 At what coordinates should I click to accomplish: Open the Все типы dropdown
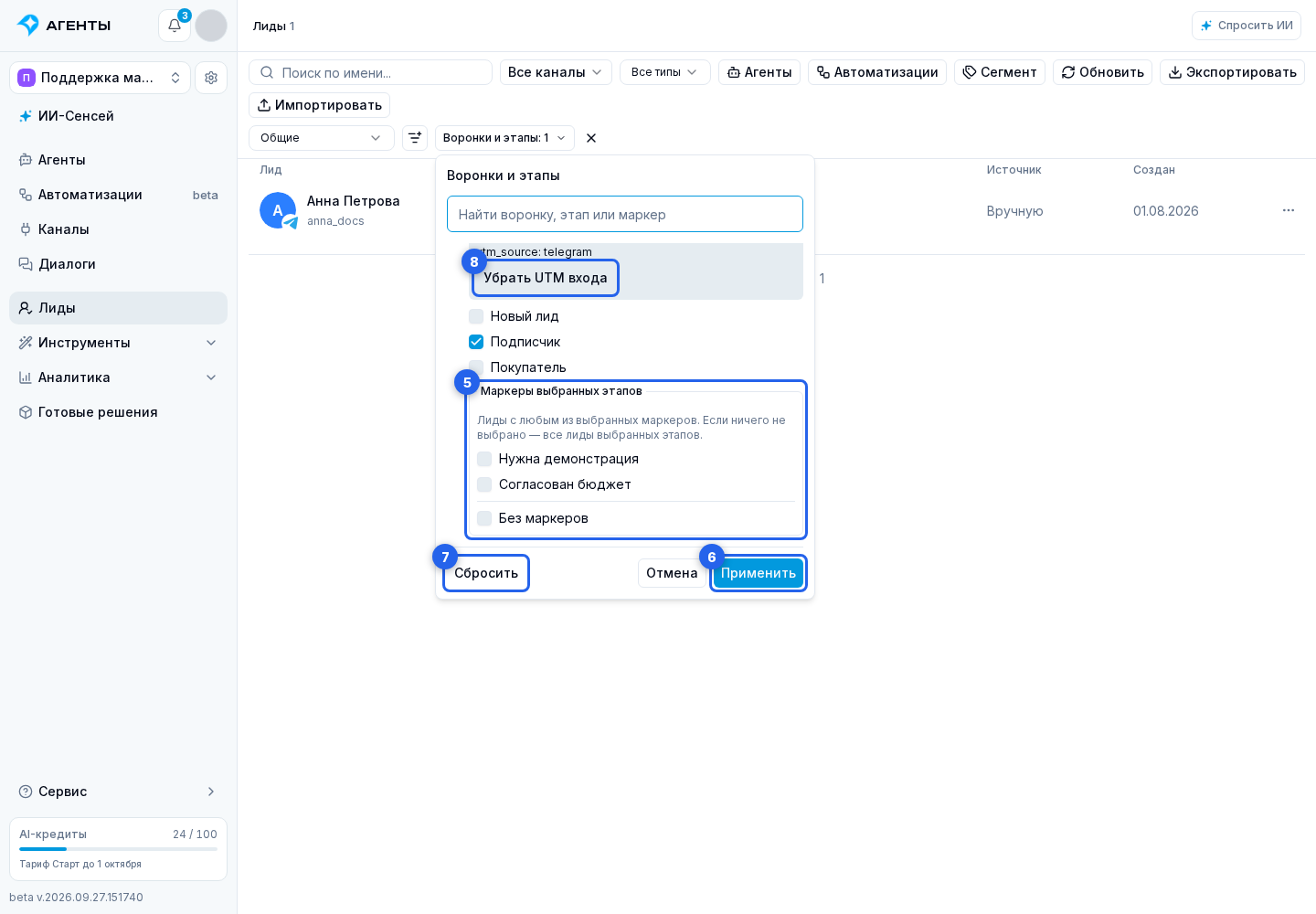point(665,72)
